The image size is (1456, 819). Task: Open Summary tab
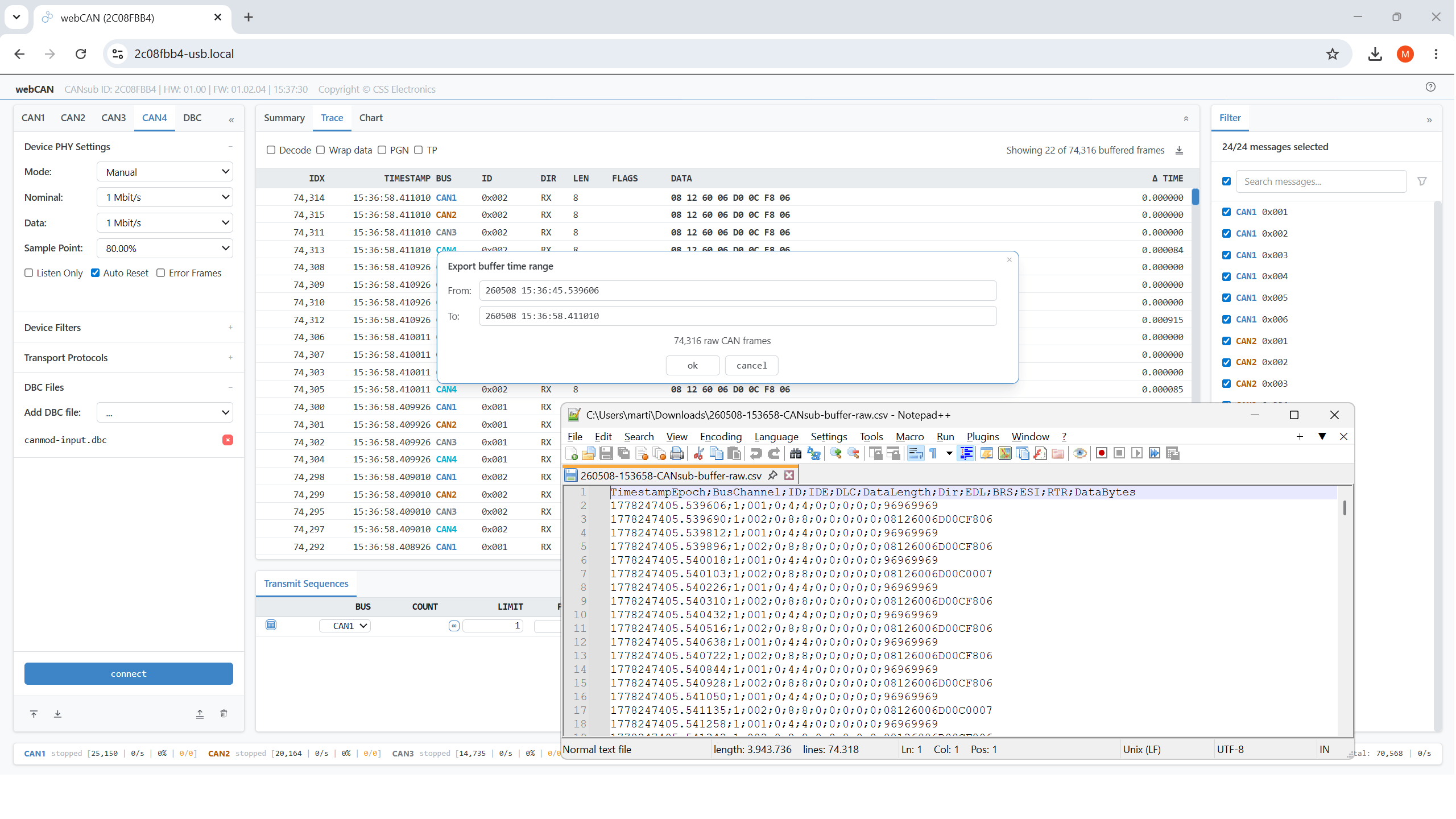[284, 118]
